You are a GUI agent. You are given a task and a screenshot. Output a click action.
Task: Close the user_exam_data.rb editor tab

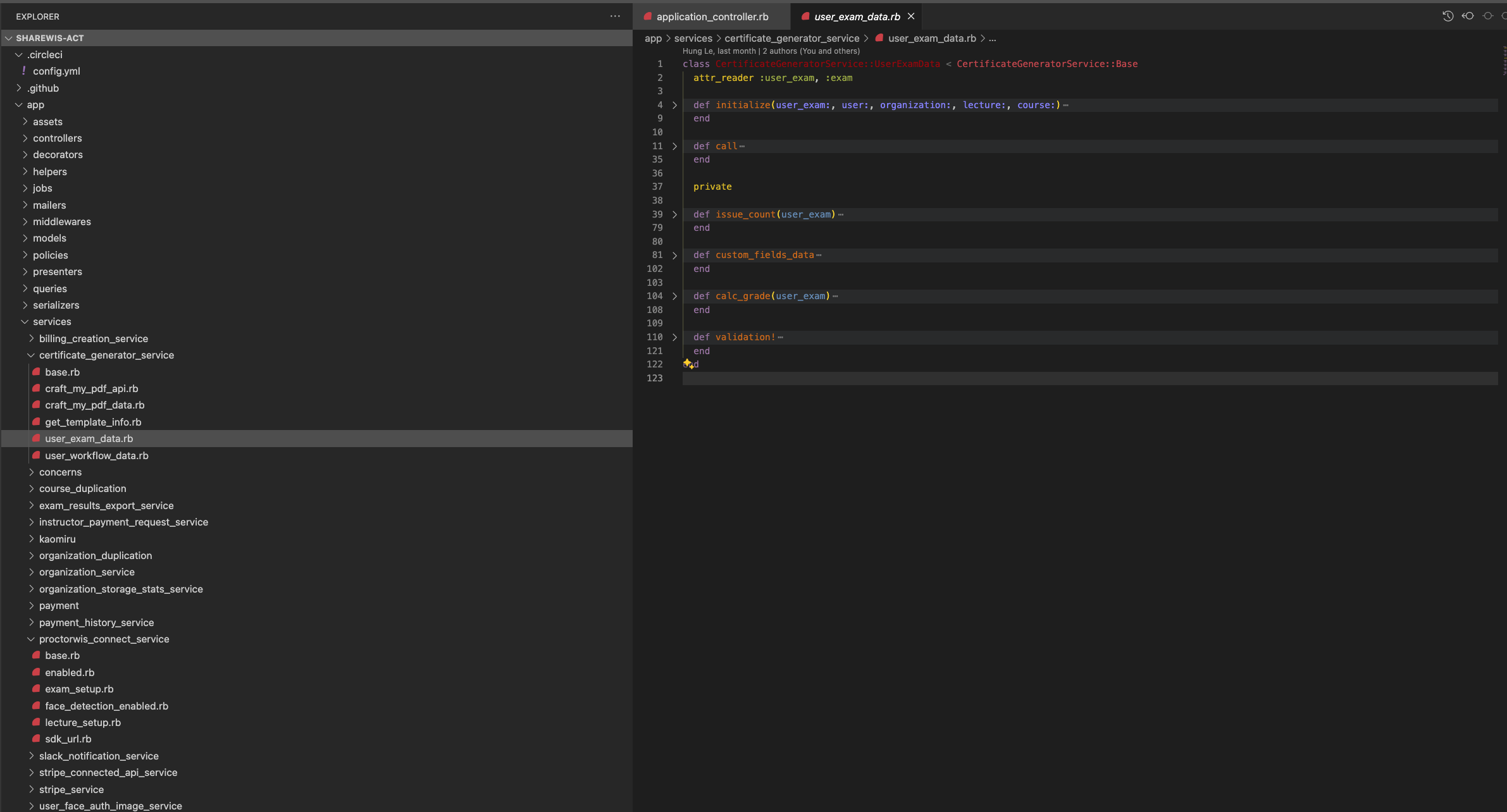tap(911, 16)
